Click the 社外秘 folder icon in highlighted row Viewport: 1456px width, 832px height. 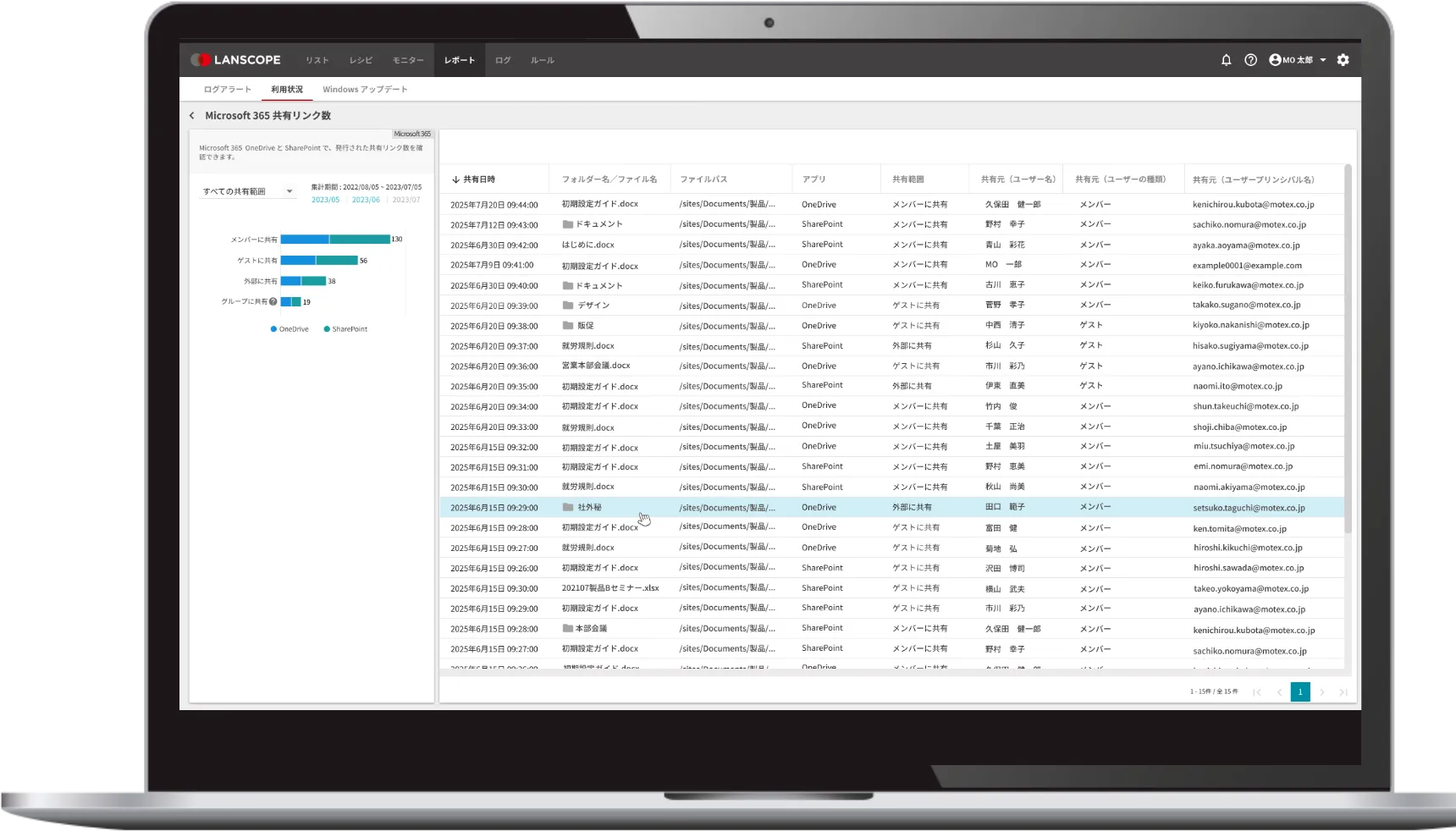[568, 508]
